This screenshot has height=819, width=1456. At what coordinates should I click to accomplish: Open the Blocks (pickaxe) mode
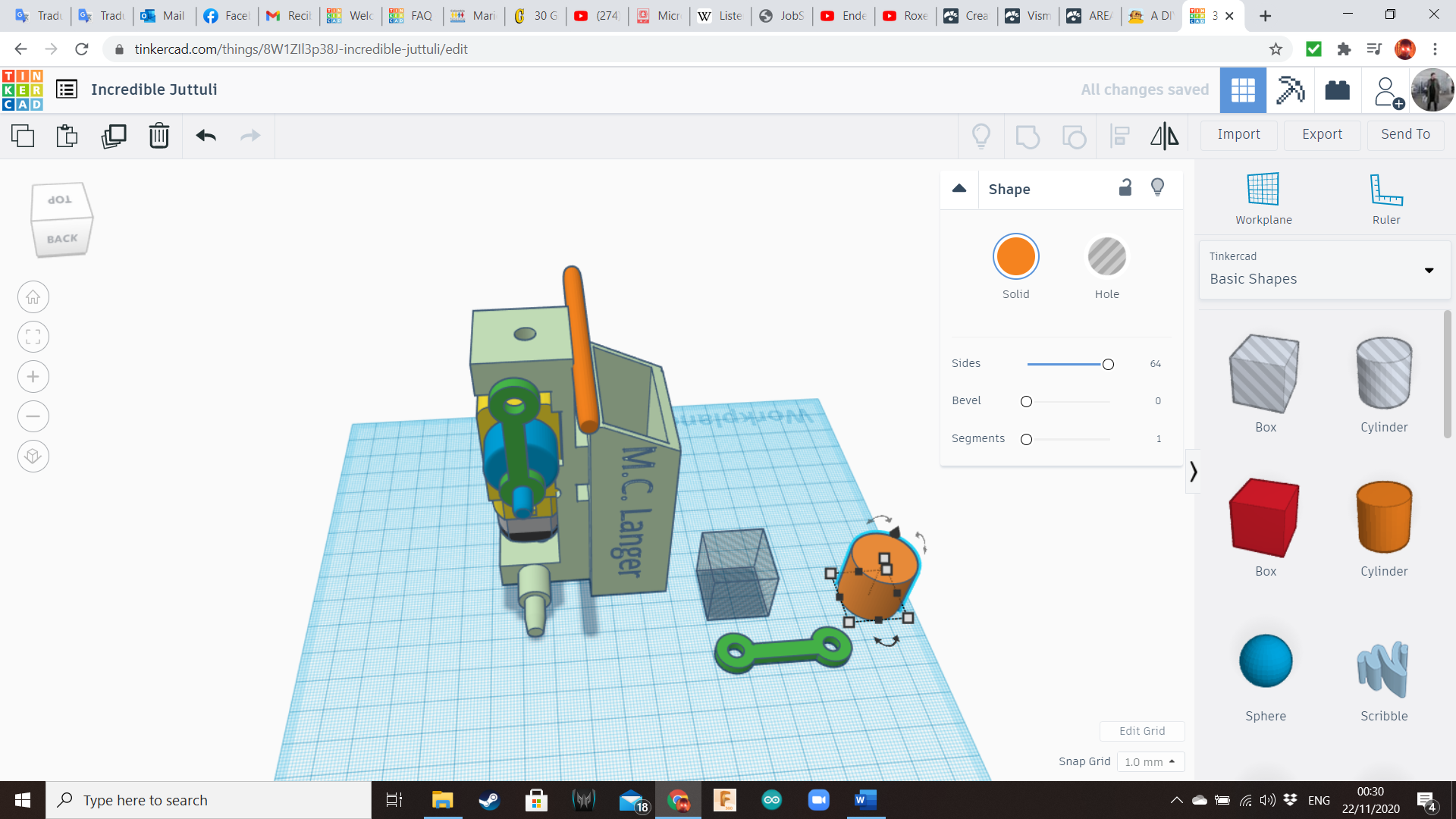[x=1290, y=90]
